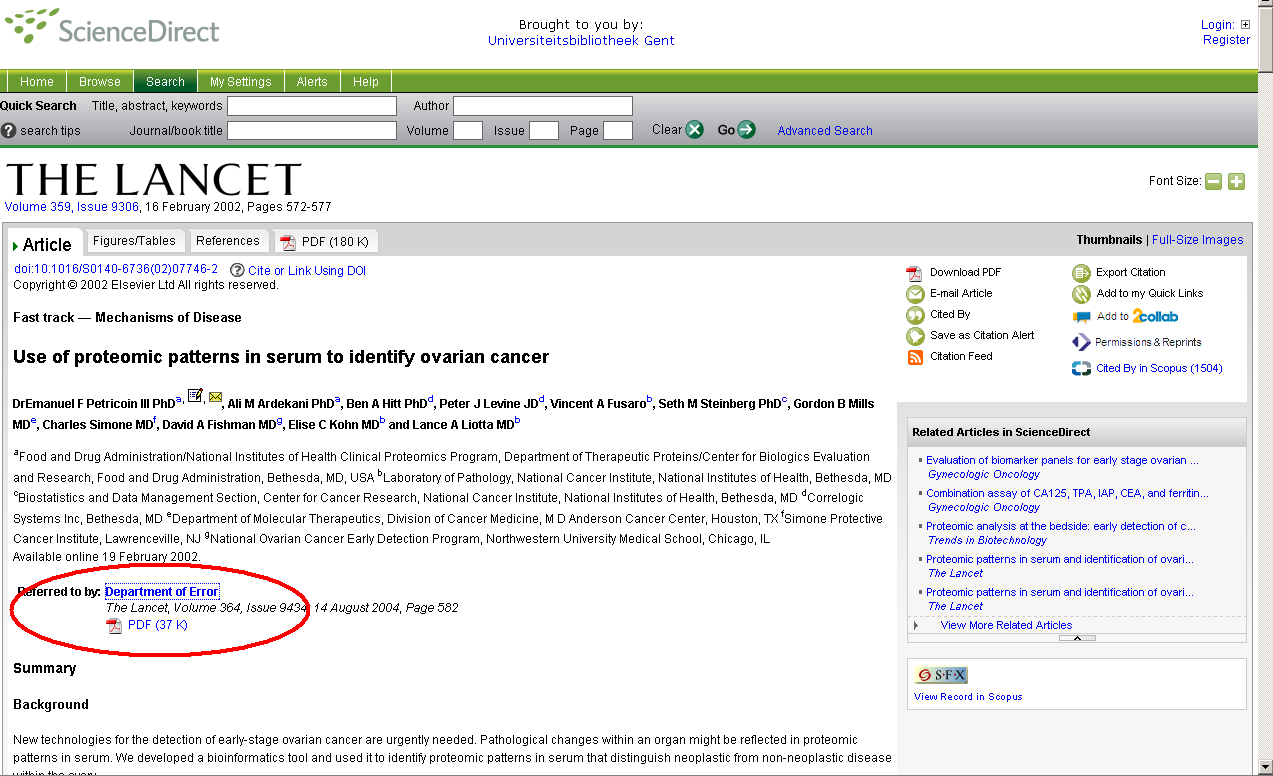Viewport: 1273px width, 776px height.
Task: Open the Advanced Search link
Action: pyautogui.click(x=825, y=131)
